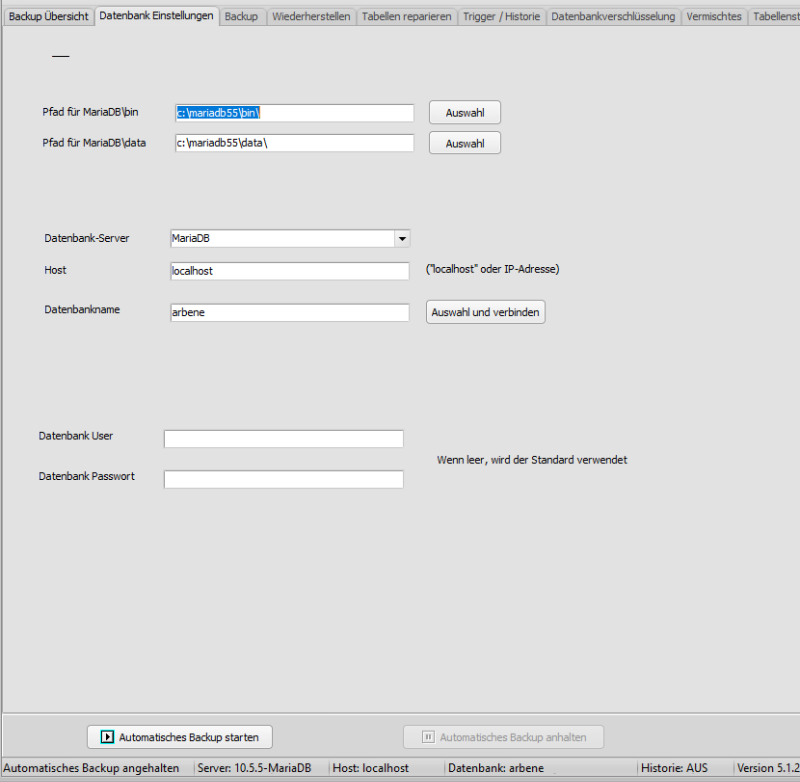Screen dimensions: 800x782
Task: Switch to the Backup Übersicht tab
Action: 48,17
